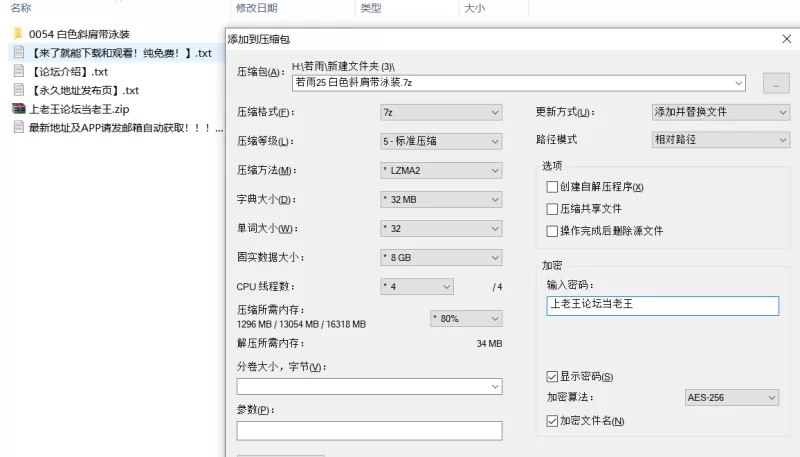
Task: Click the 上老王论坛当老王.zip archive icon
Action: pos(18,109)
